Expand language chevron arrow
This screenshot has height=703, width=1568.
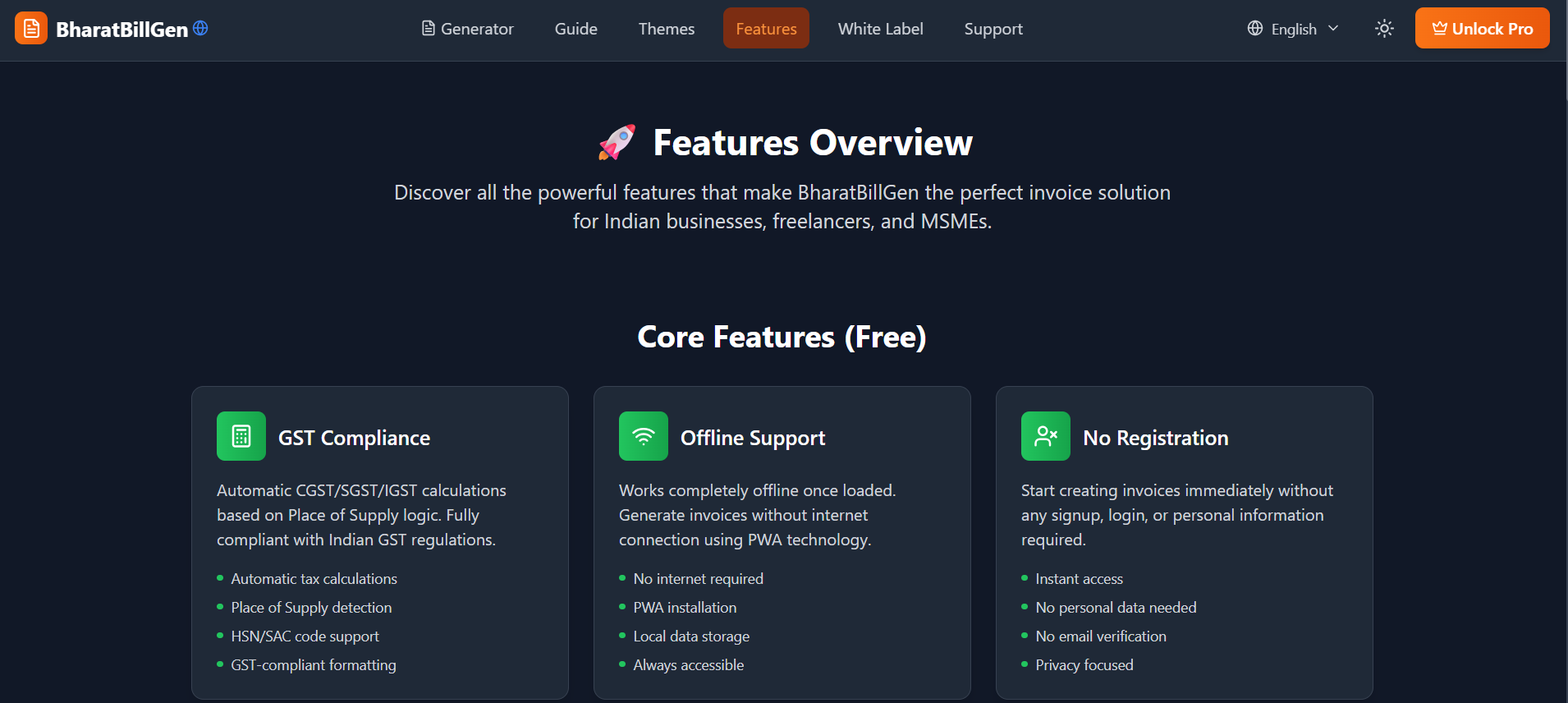1333,29
